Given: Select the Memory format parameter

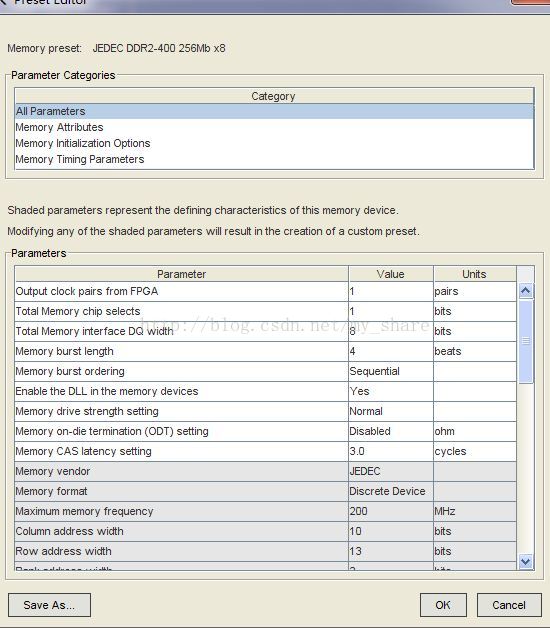Looking at the screenshot, I should 181,492.
